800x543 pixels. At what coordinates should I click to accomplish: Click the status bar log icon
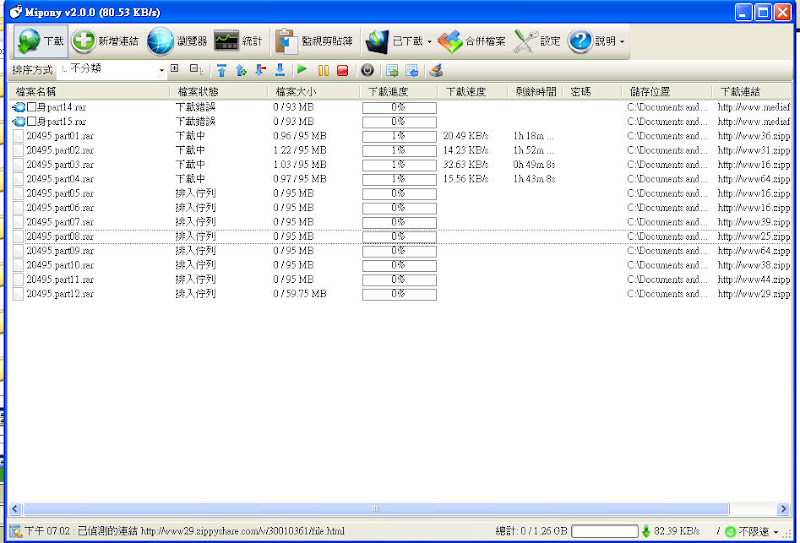(16, 531)
